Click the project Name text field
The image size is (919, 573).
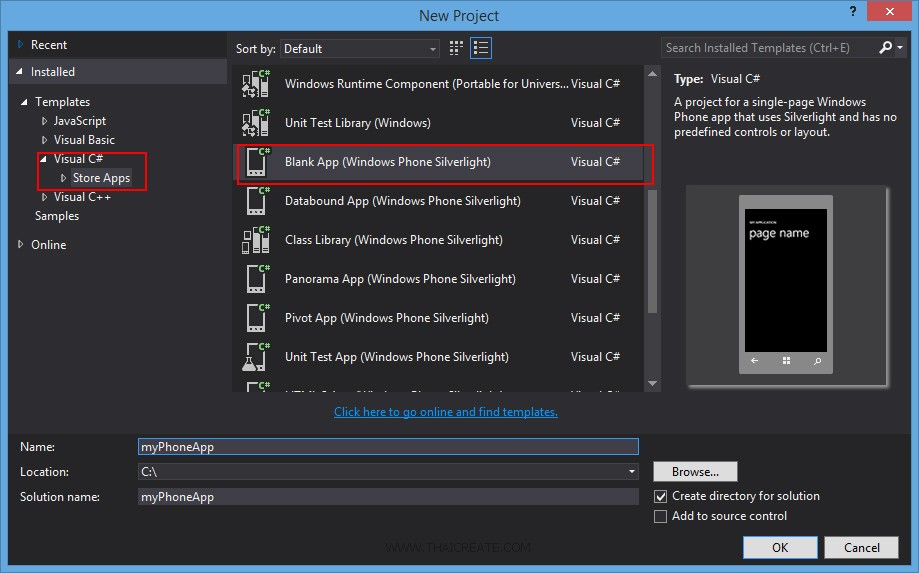click(388, 447)
